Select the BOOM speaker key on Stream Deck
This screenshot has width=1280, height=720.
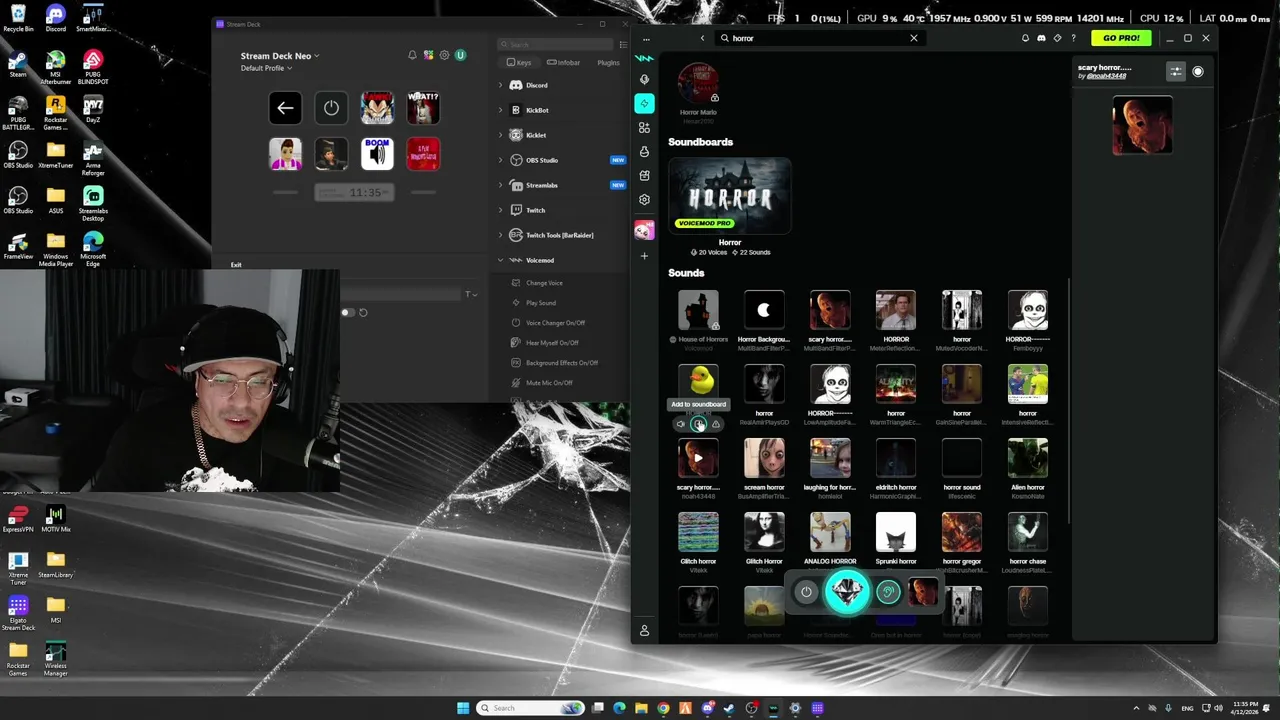point(377,154)
